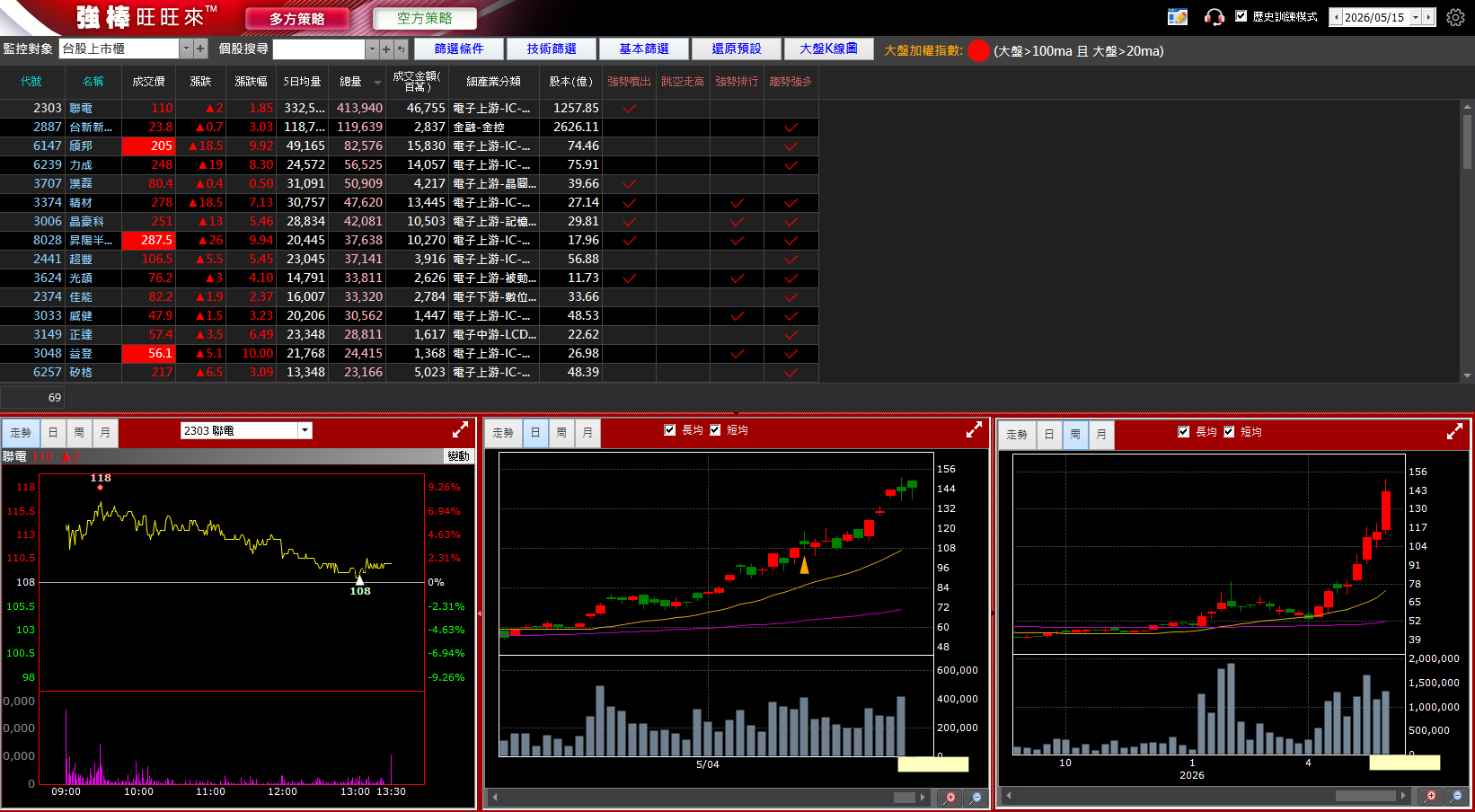Toggle 短均 checkbox on daily chart
Screen dimensions: 1475x812
coord(715,430)
